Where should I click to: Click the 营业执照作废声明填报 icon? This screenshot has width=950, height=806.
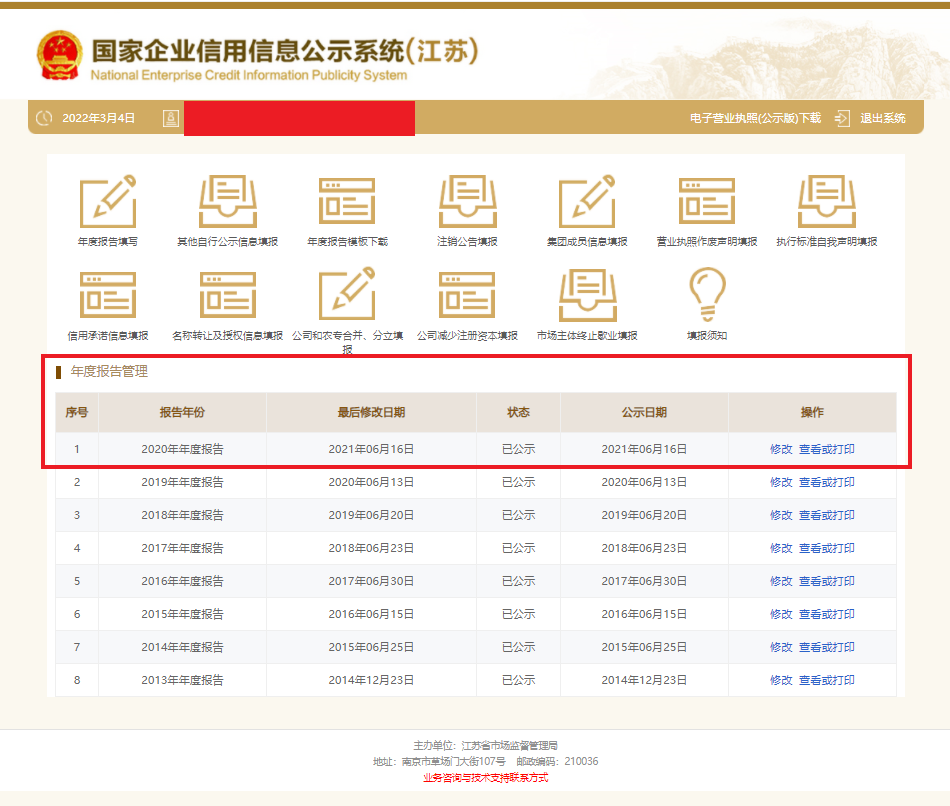click(707, 202)
